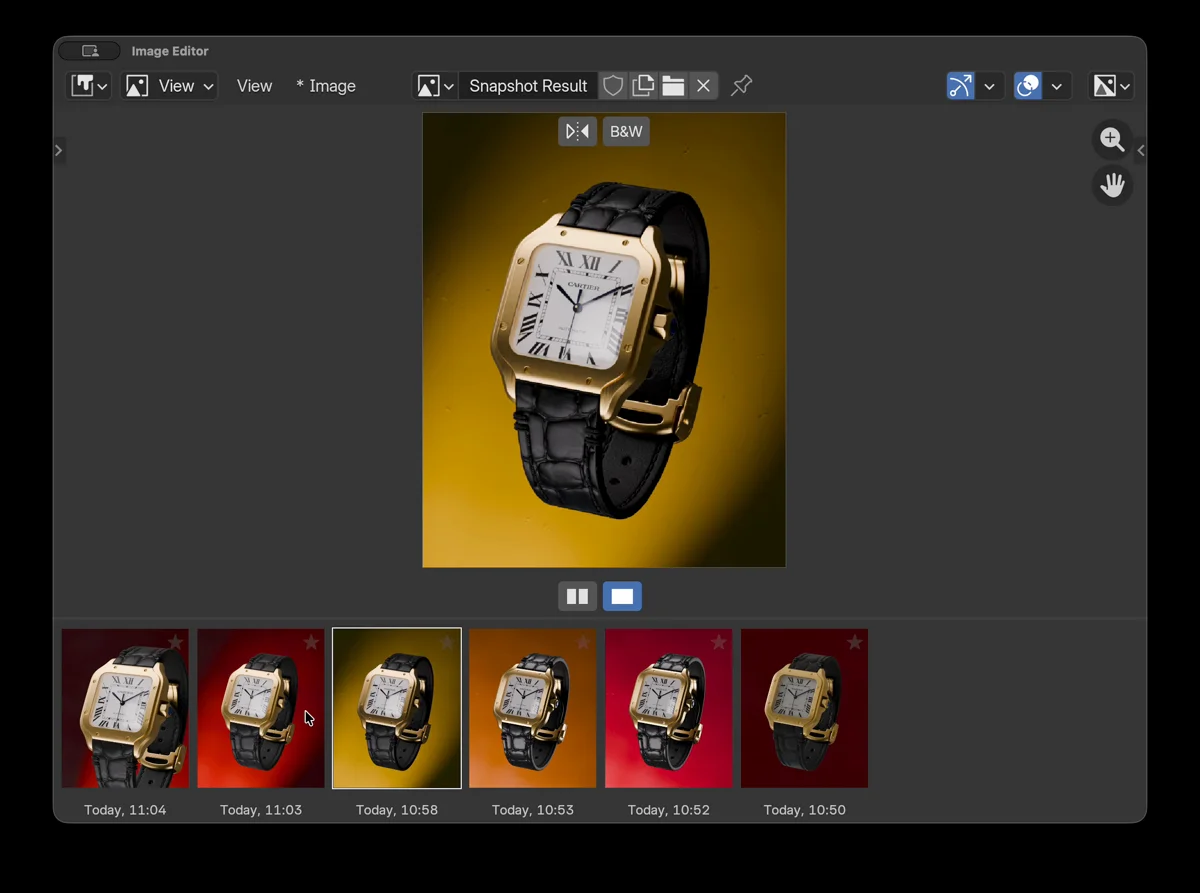Viewport: 1200px width, 893px height.
Task: Switch to single image view
Action: pyautogui.click(x=622, y=597)
